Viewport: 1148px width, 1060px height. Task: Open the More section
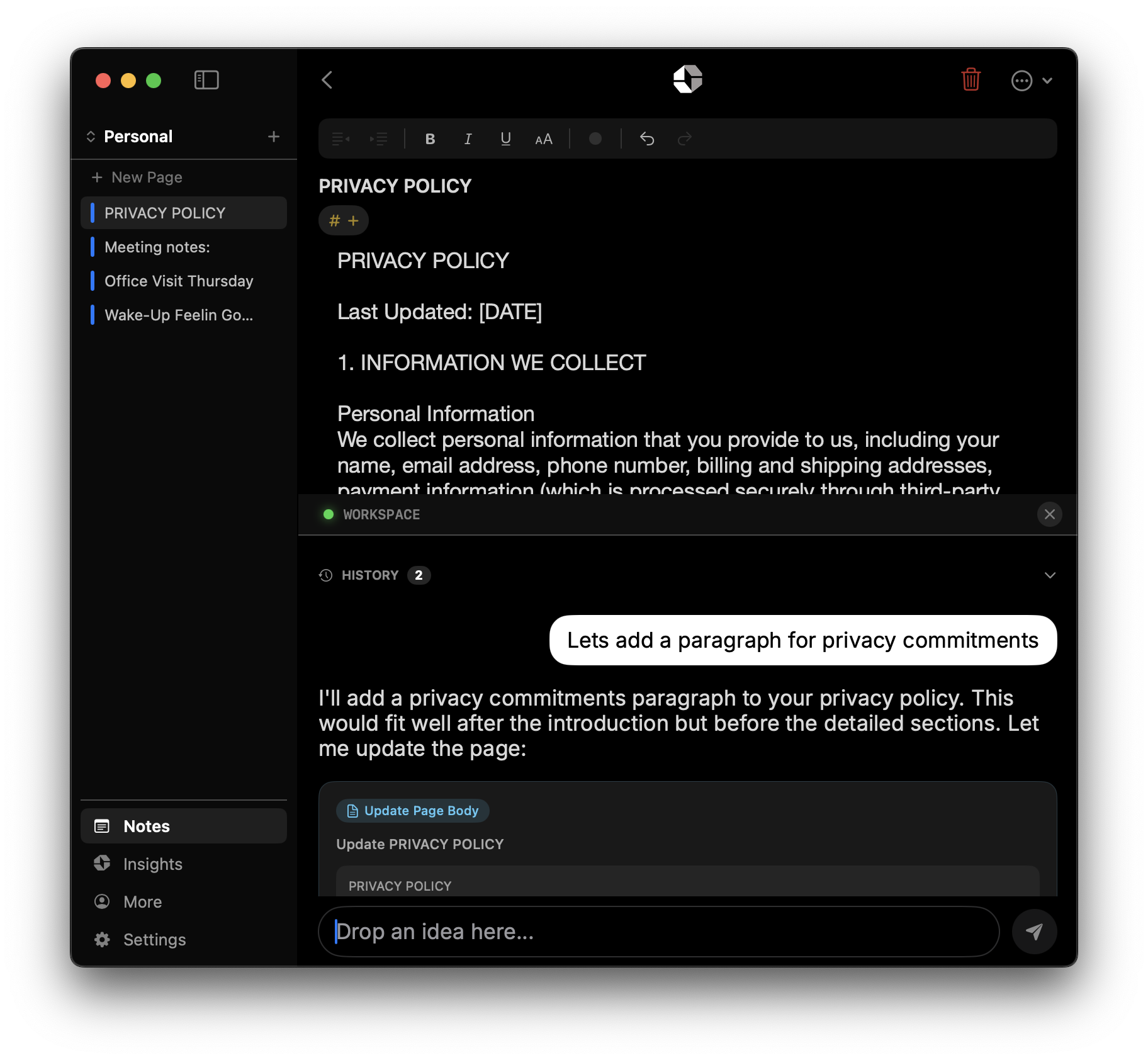(x=184, y=901)
